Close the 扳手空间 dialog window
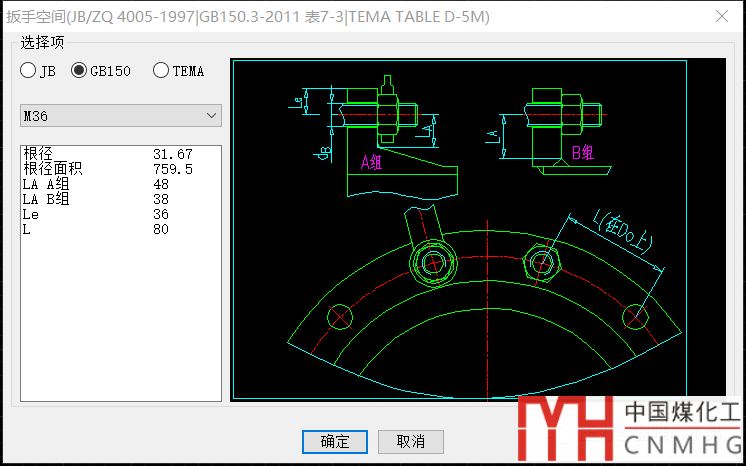 [x=722, y=16]
